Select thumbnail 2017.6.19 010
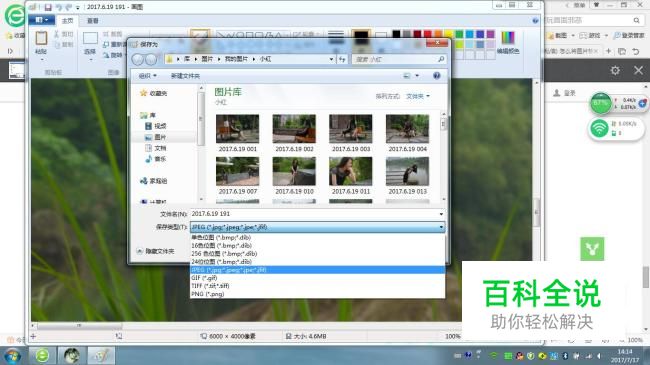 point(294,176)
